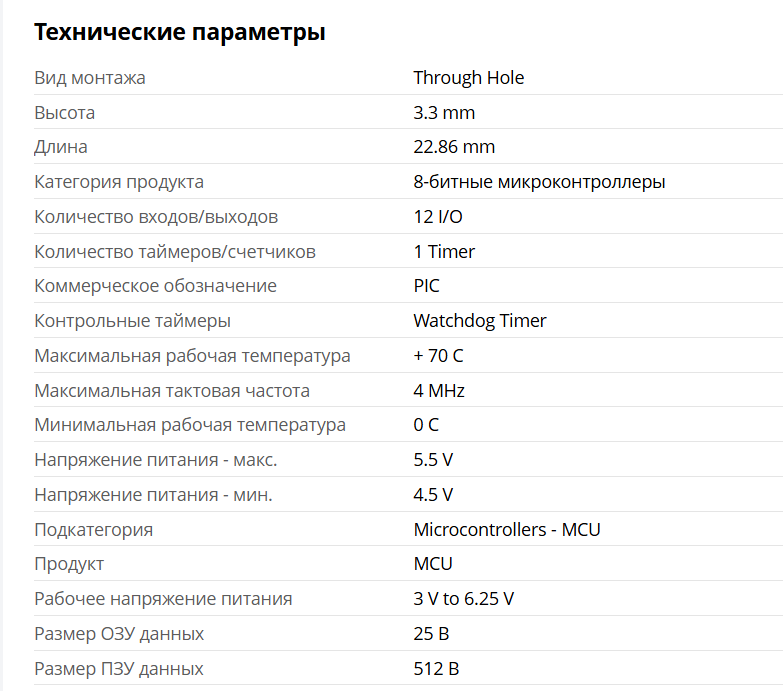Click the 'Продукт' row label

point(69,564)
